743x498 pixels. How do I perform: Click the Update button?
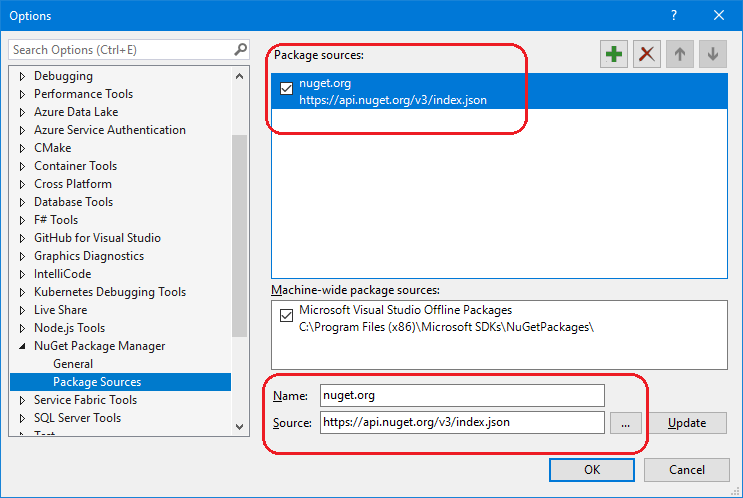(x=687, y=423)
